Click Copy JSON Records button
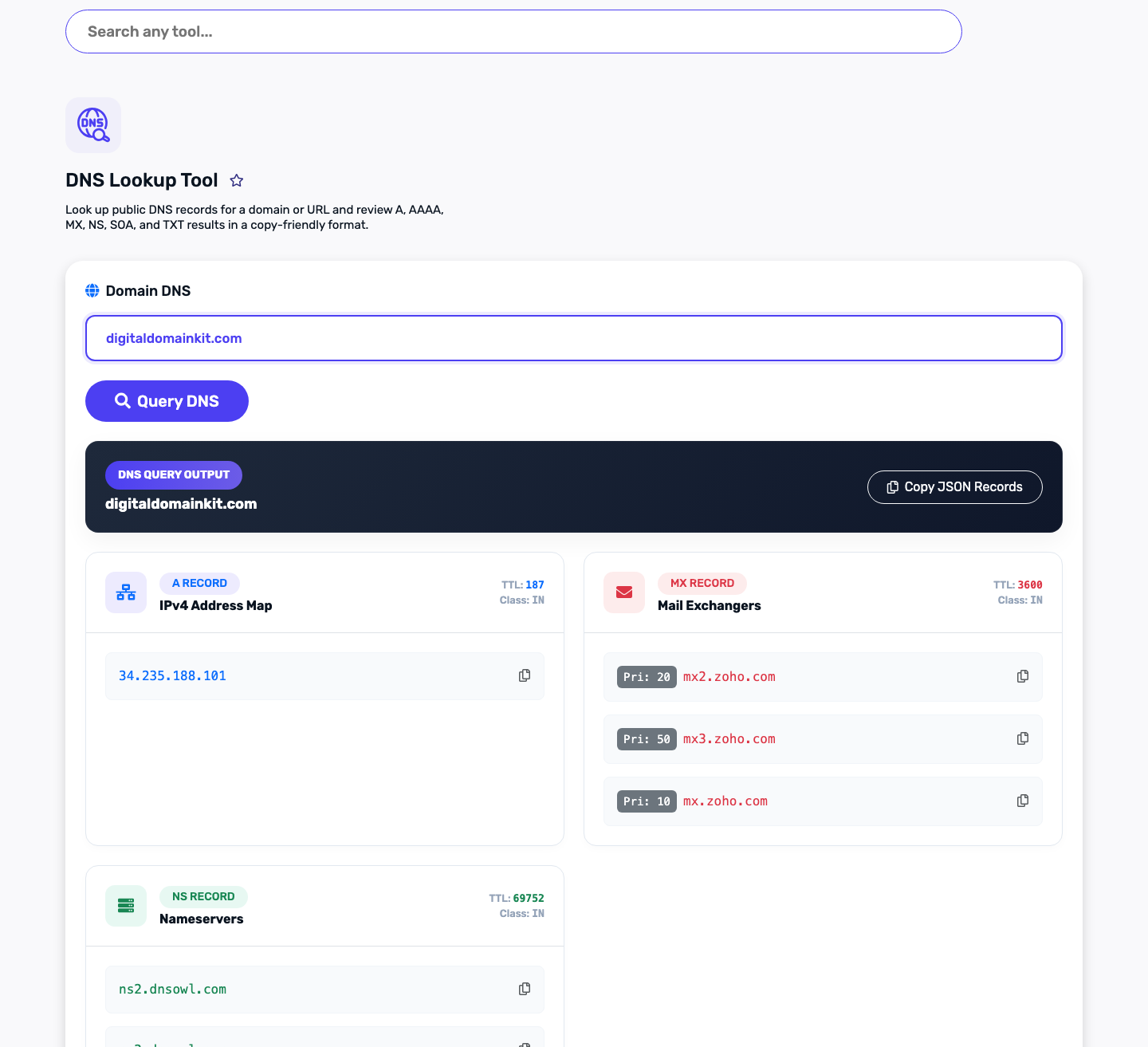 point(954,487)
